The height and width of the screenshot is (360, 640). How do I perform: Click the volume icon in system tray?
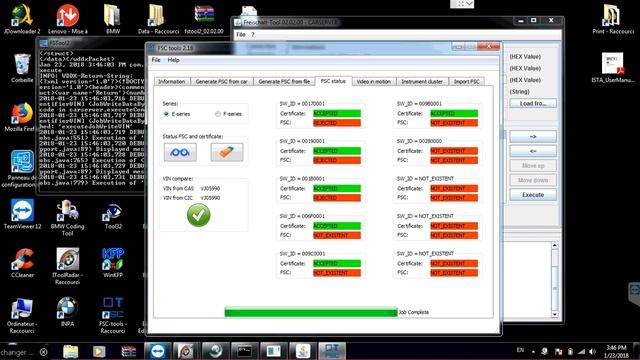point(593,351)
